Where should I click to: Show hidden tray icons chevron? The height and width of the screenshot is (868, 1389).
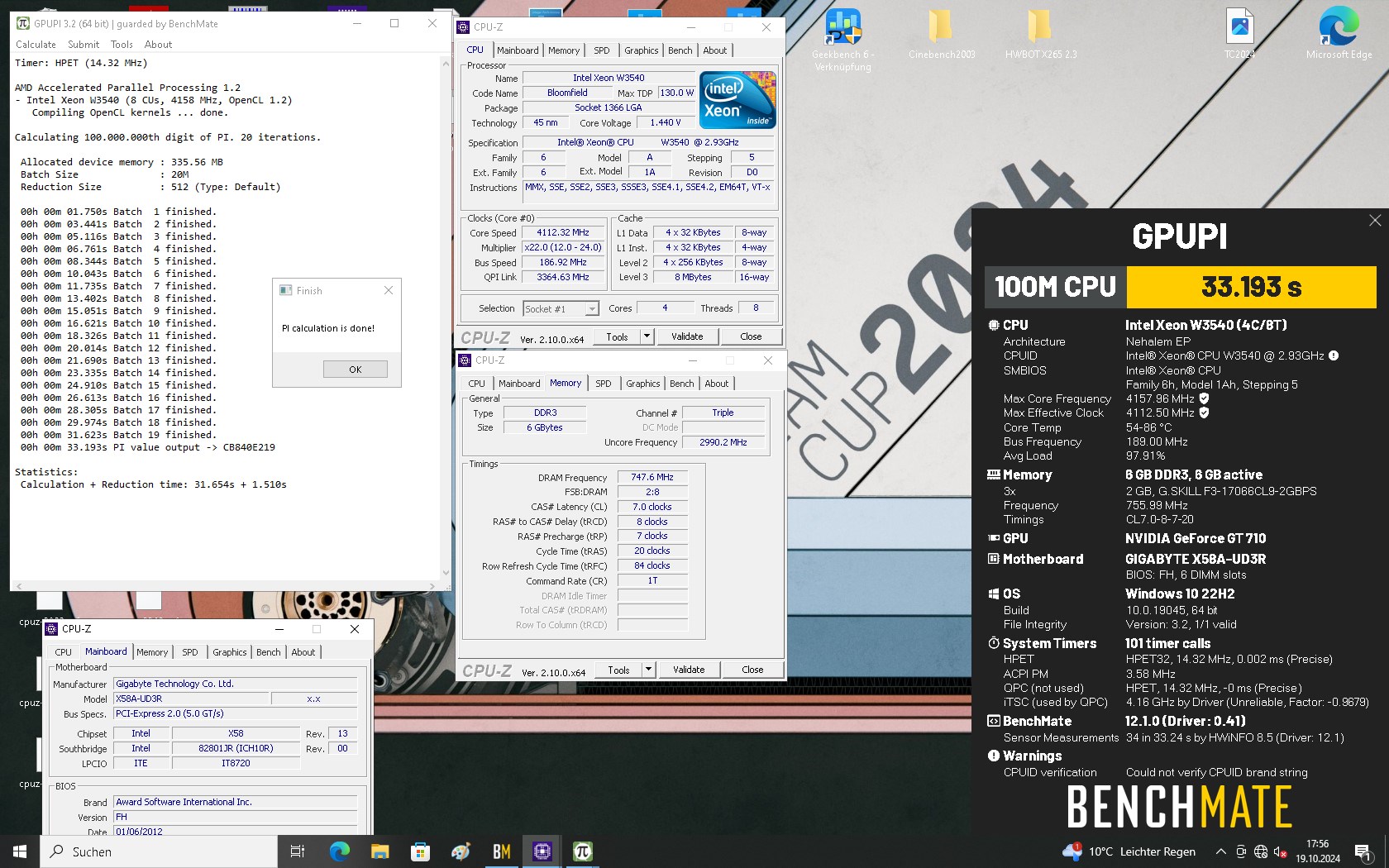[x=1220, y=851]
